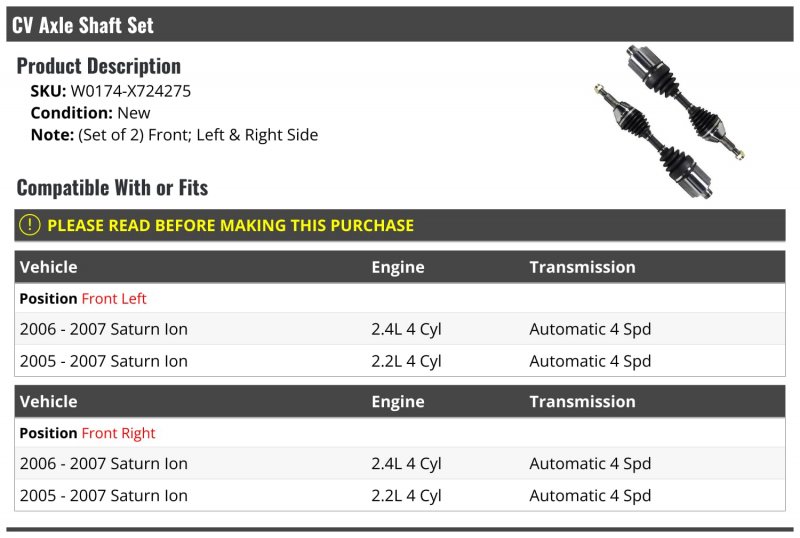Select the 2006 - 2007 Saturn Ion Front Right row
This screenshot has height=538, width=800.
click(104, 463)
